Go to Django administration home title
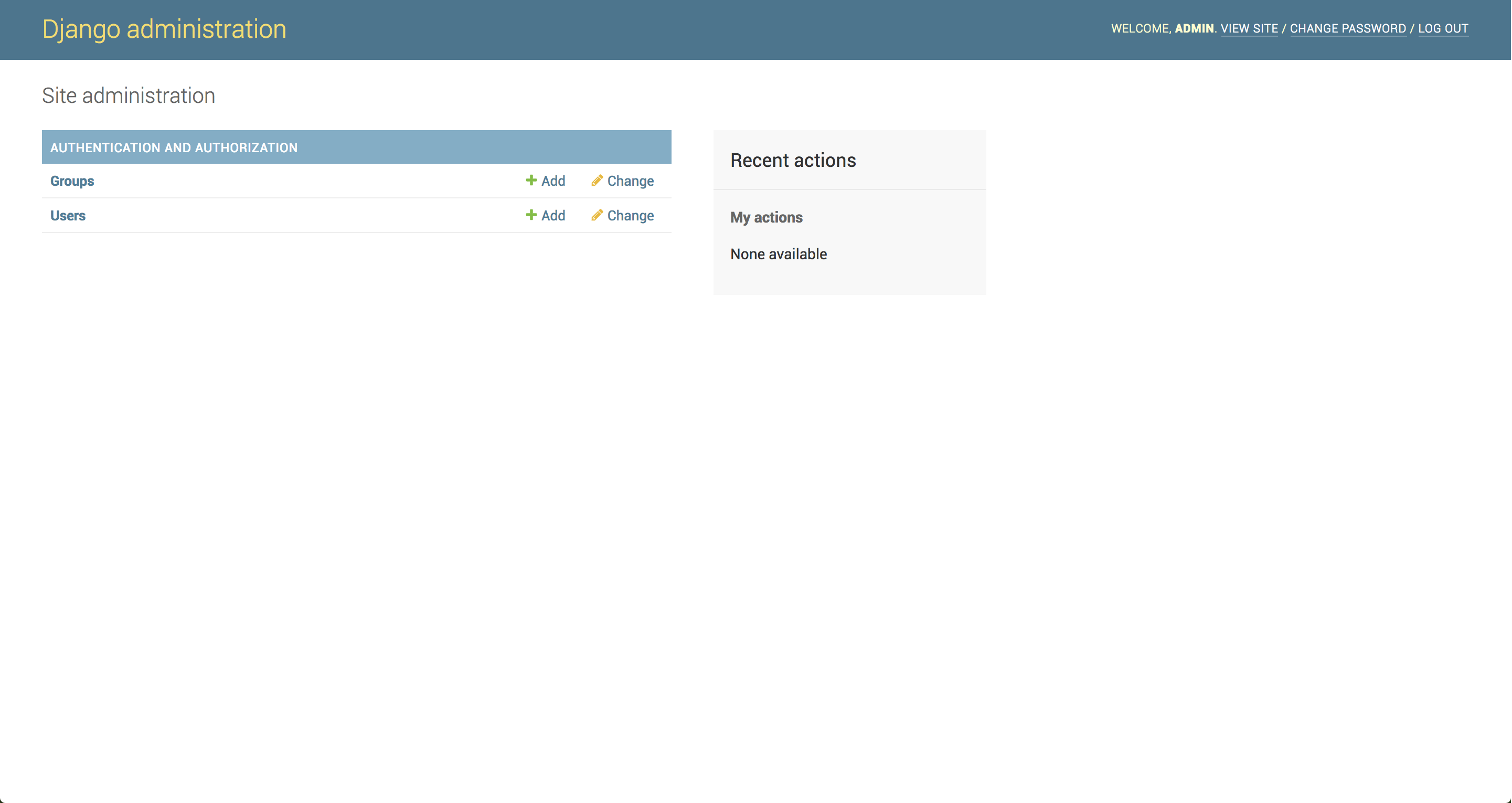The height and width of the screenshot is (803, 1512). pyautogui.click(x=164, y=29)
